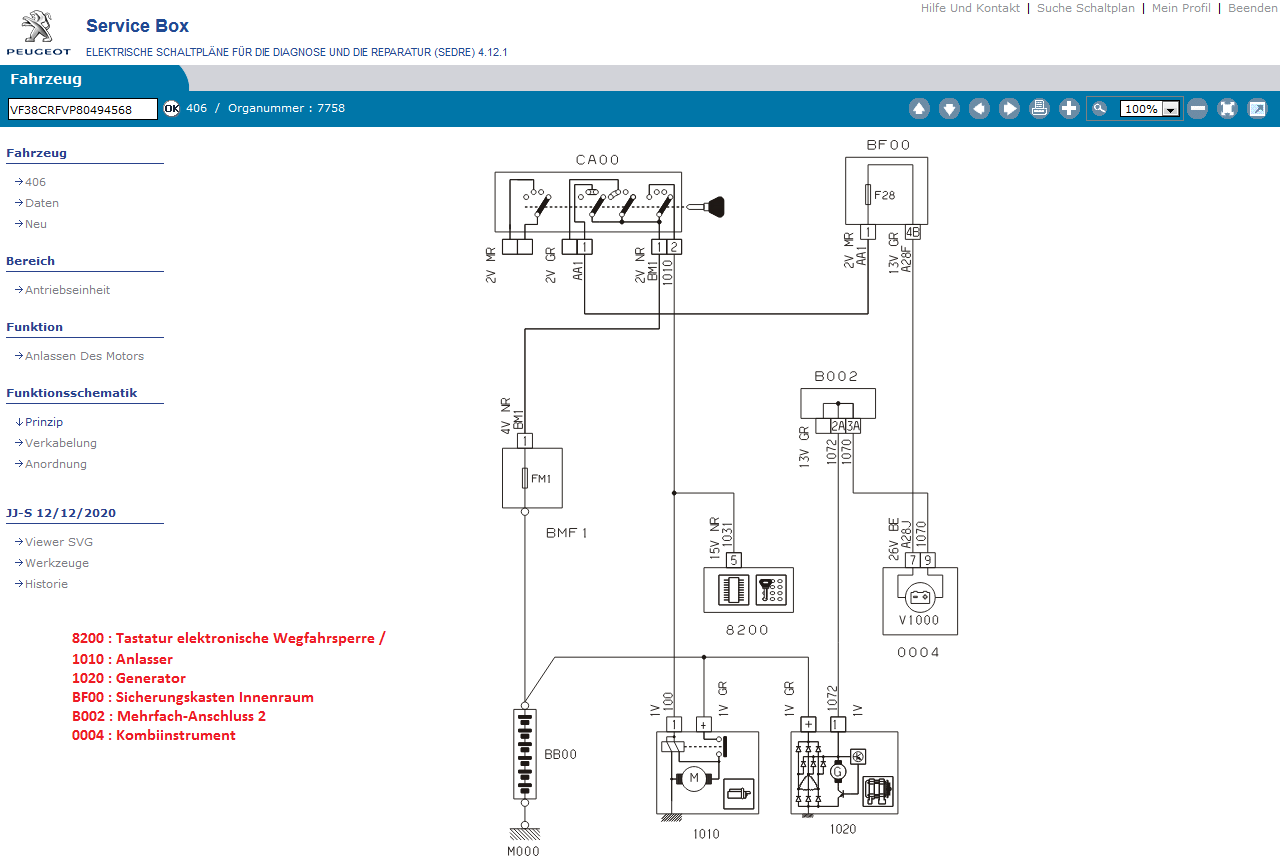Select Anordnung view in sidebar
1280x863 pixels.
[56, 464]
